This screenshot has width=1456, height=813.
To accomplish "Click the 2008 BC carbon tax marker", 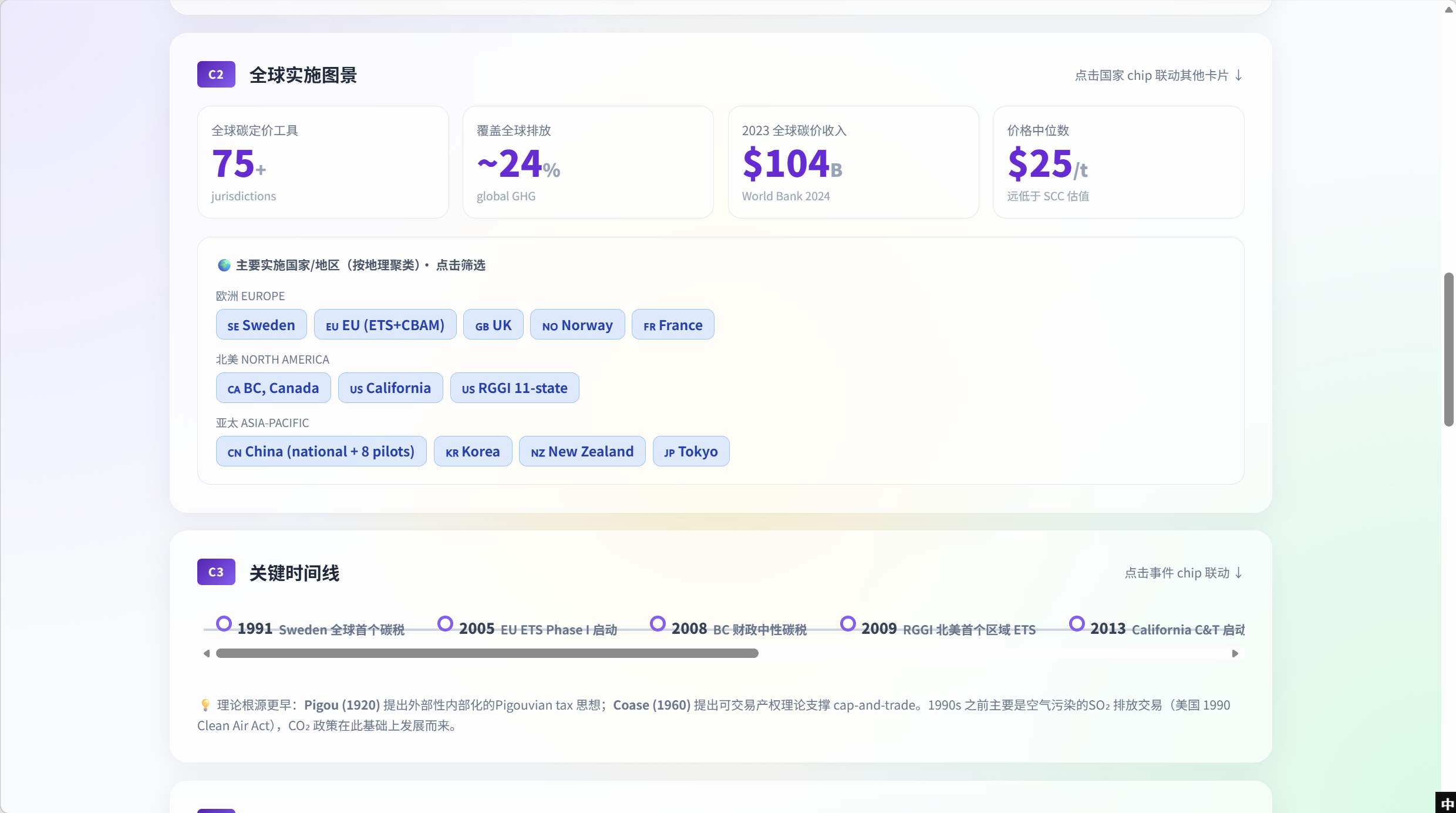I will 658,624.
